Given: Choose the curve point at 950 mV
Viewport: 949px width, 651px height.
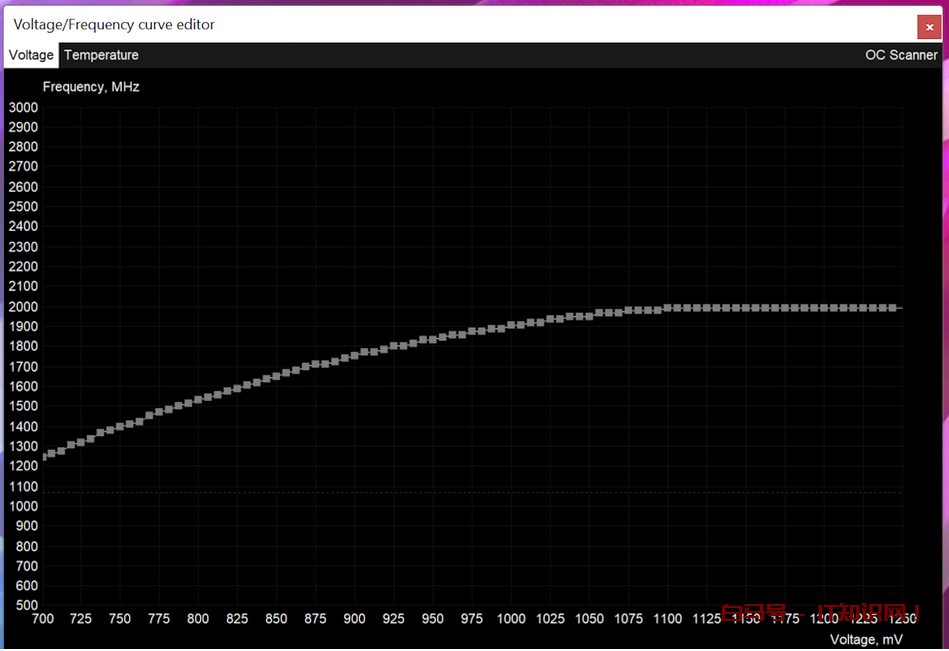Looking at the screenshot, I should [x=433, y=339].
